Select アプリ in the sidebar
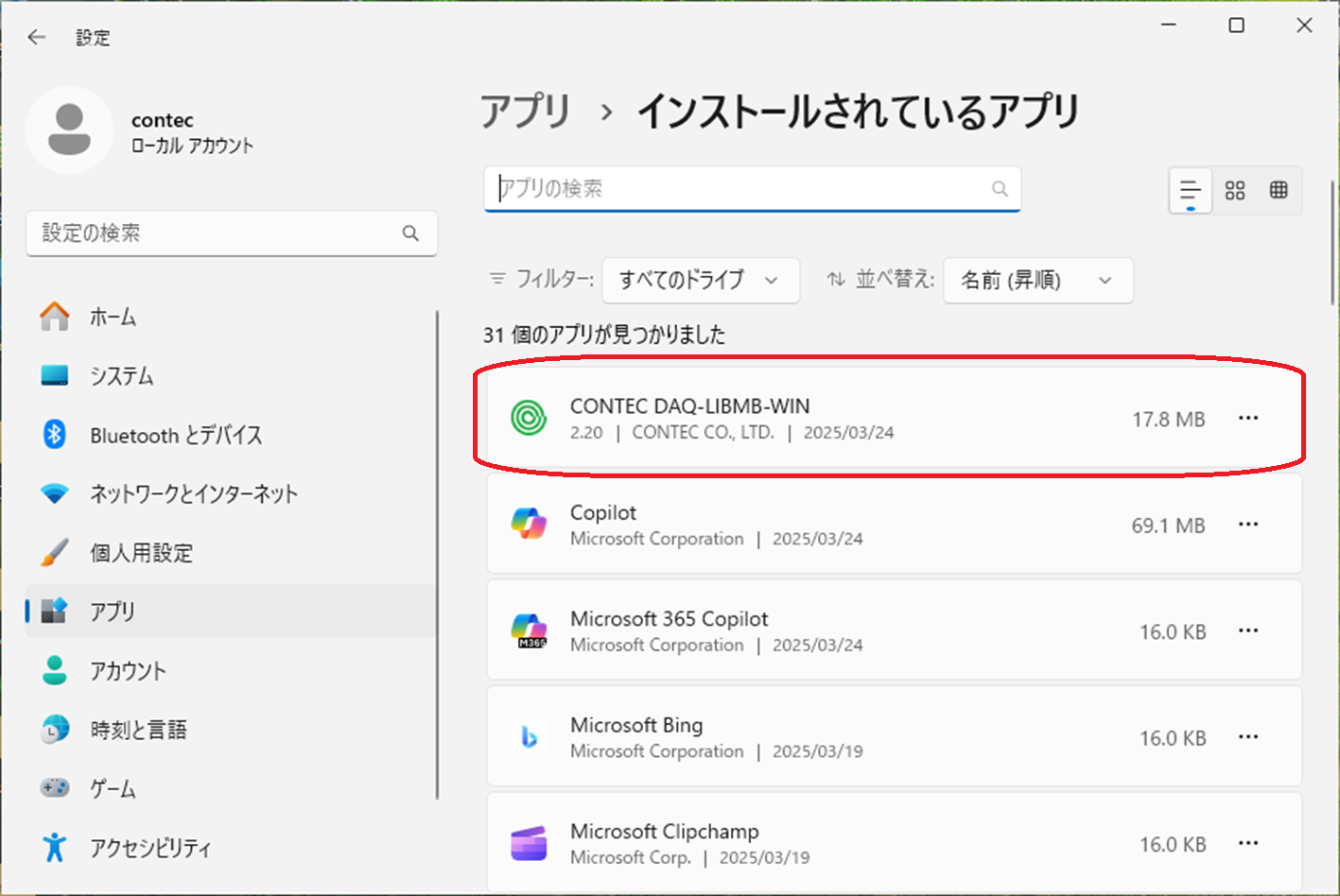Image resolution: width=1340 pixels, height=896 pixels. (231, 611)
